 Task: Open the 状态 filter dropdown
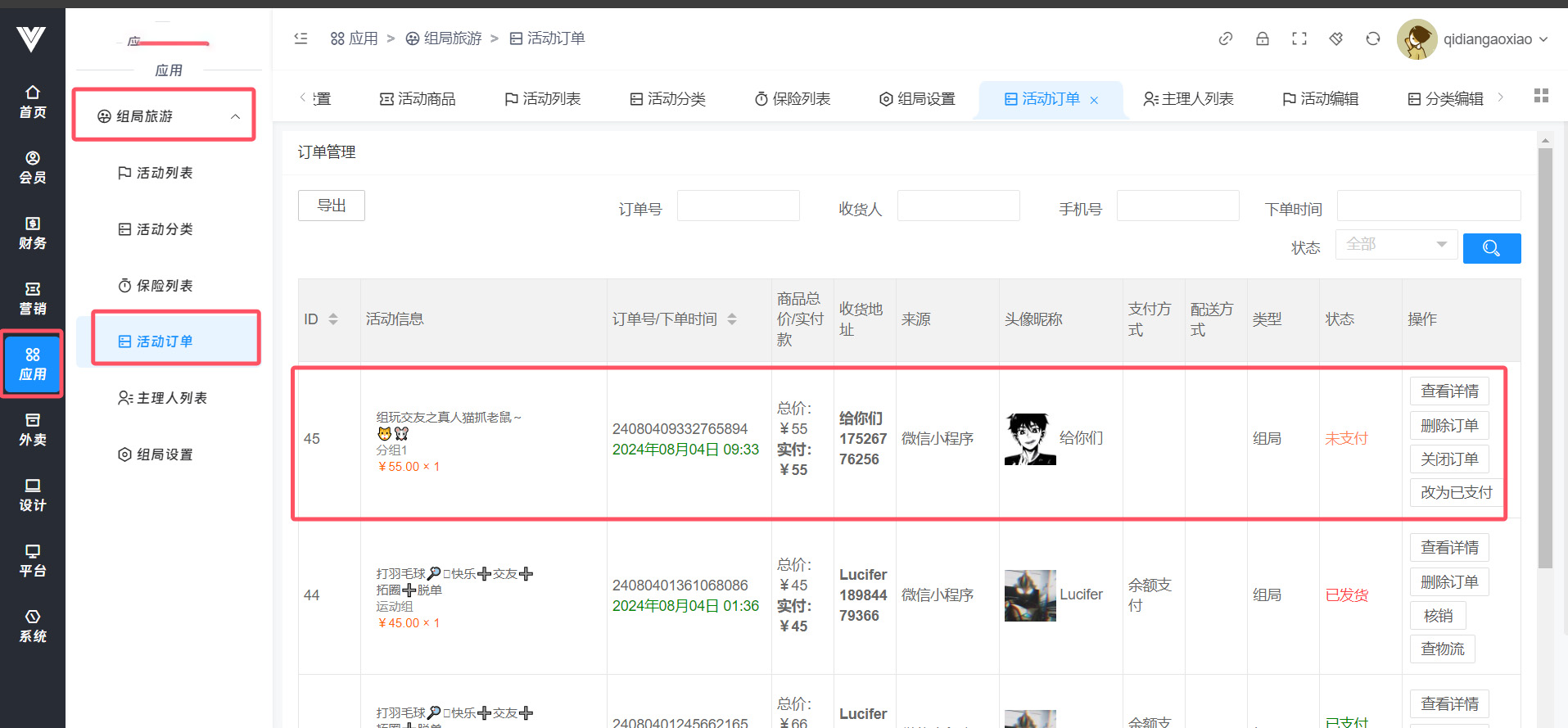1396,244
